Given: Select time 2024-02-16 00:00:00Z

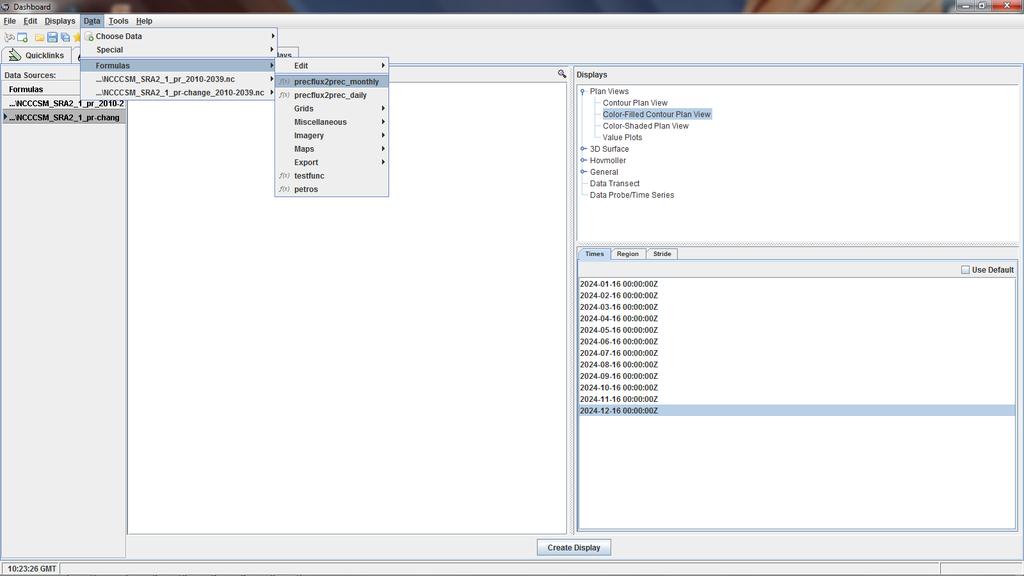Looking at the screenshot, I should click(797, 296).
